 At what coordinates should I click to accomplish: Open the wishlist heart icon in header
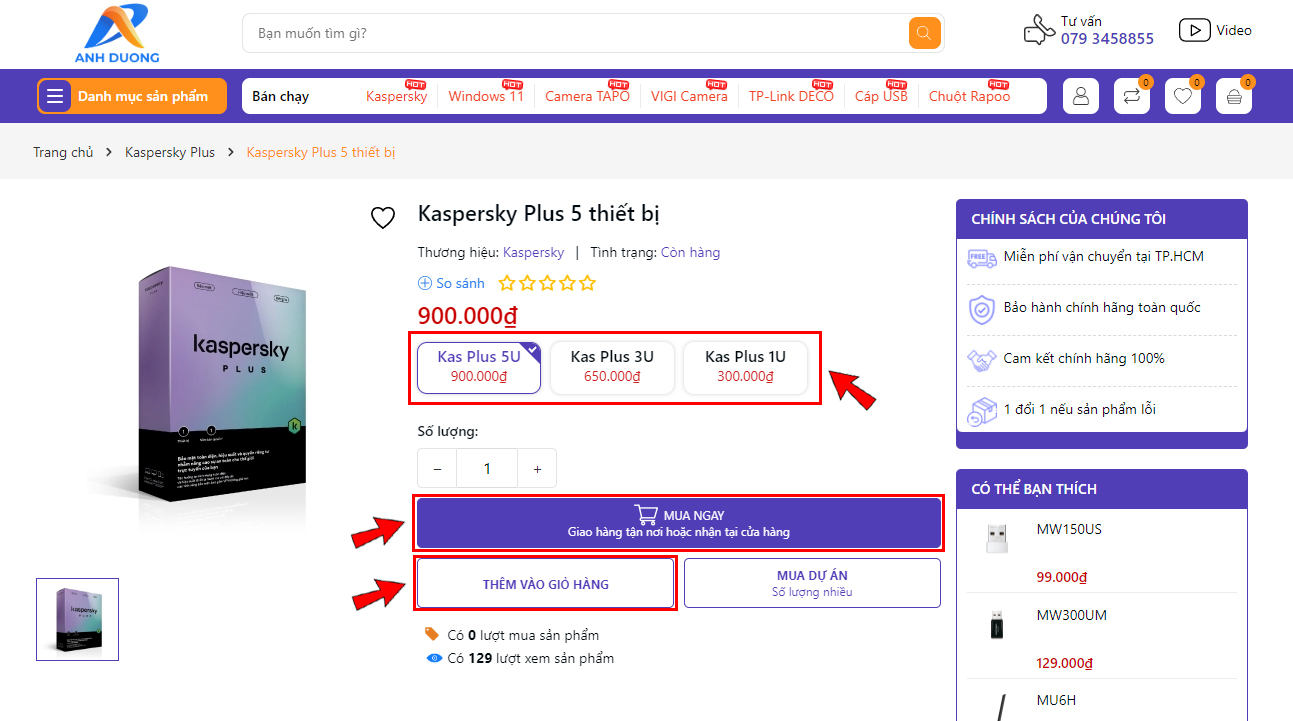[x=1183, y=96]
